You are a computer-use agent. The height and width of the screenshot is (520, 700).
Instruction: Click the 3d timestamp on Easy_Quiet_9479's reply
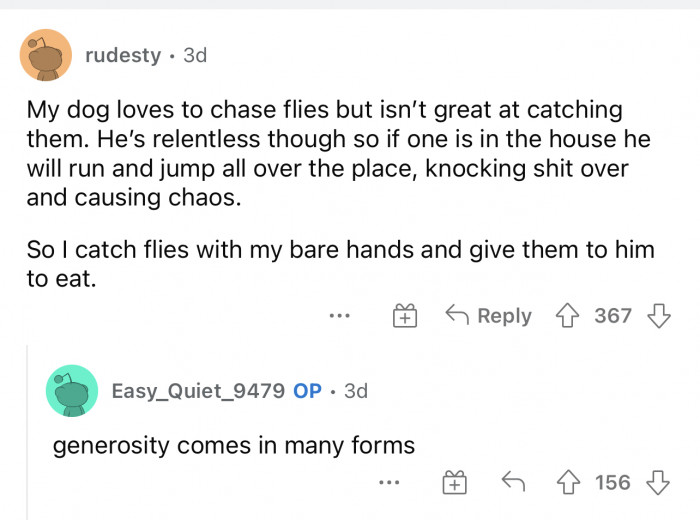point(355,390)
